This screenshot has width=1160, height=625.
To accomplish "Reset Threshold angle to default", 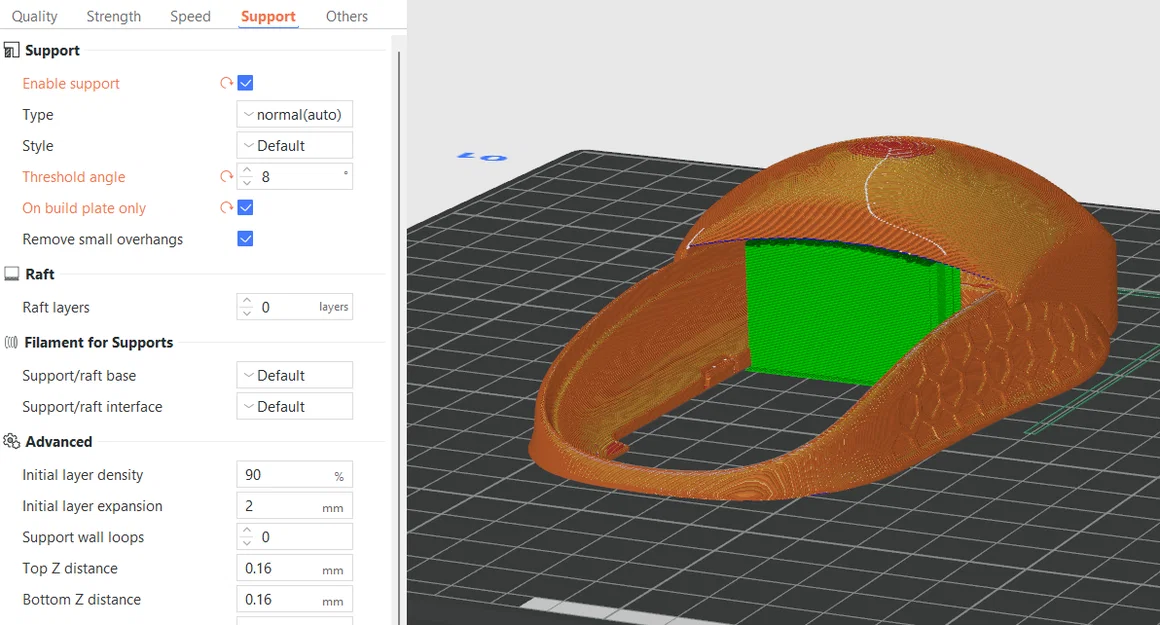I will click(226, 177).
